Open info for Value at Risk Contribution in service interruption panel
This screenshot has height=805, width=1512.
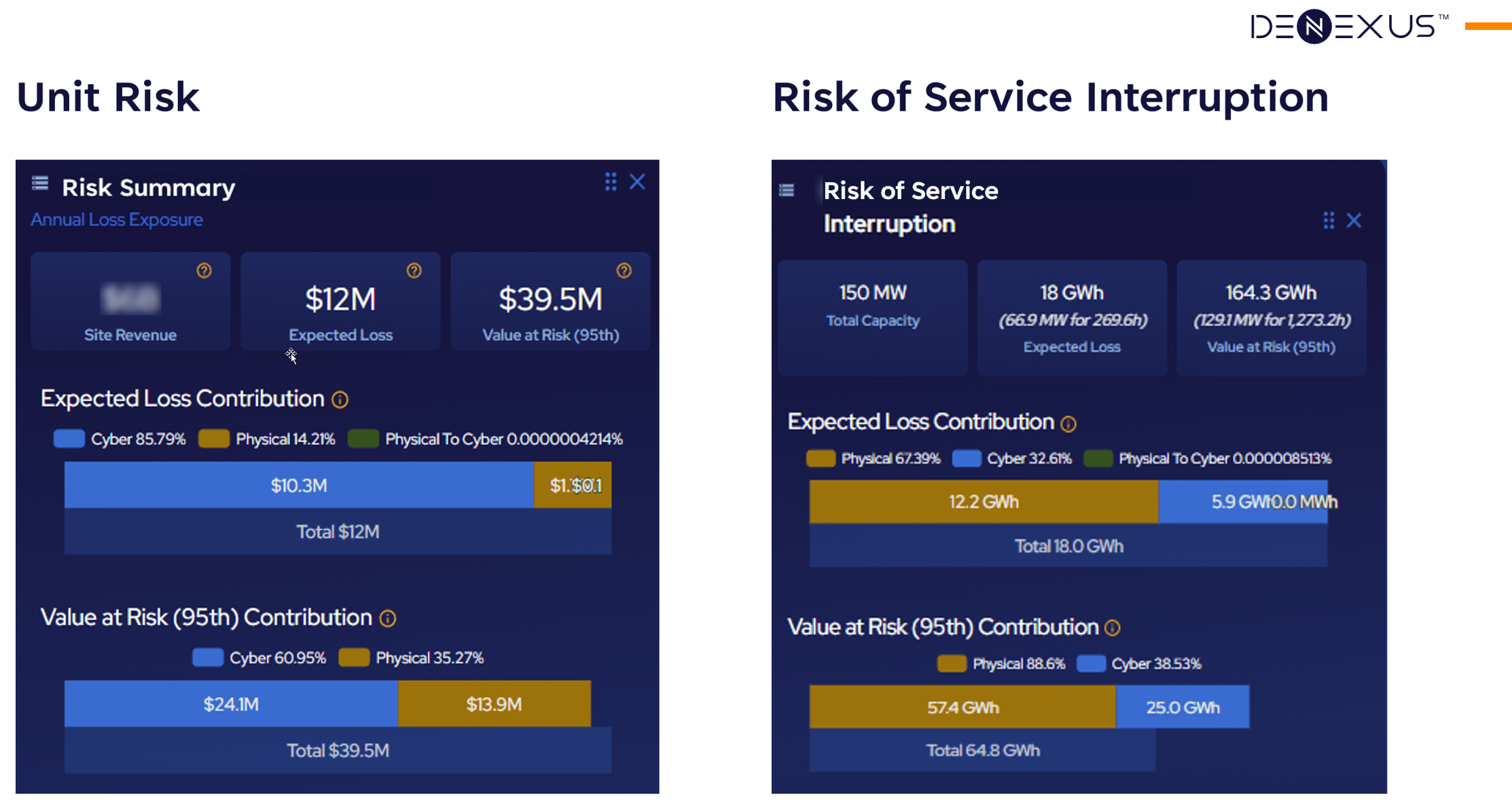(1113, 628)
